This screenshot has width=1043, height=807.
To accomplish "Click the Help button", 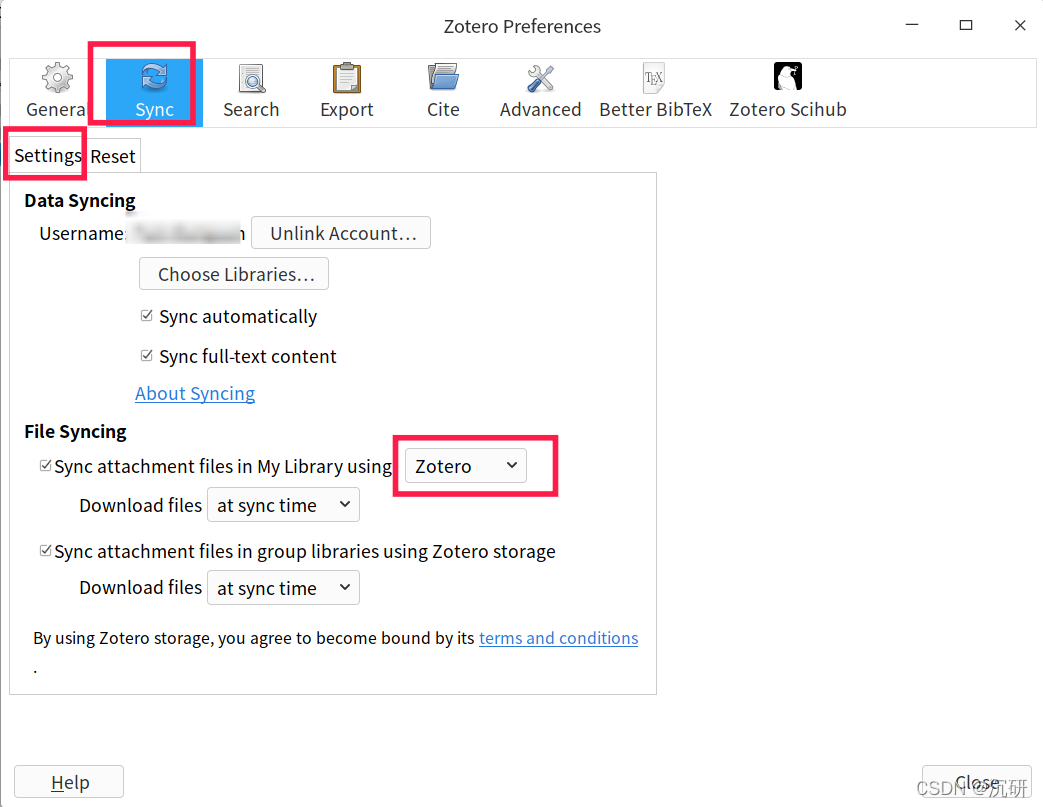I will (69, 782).
